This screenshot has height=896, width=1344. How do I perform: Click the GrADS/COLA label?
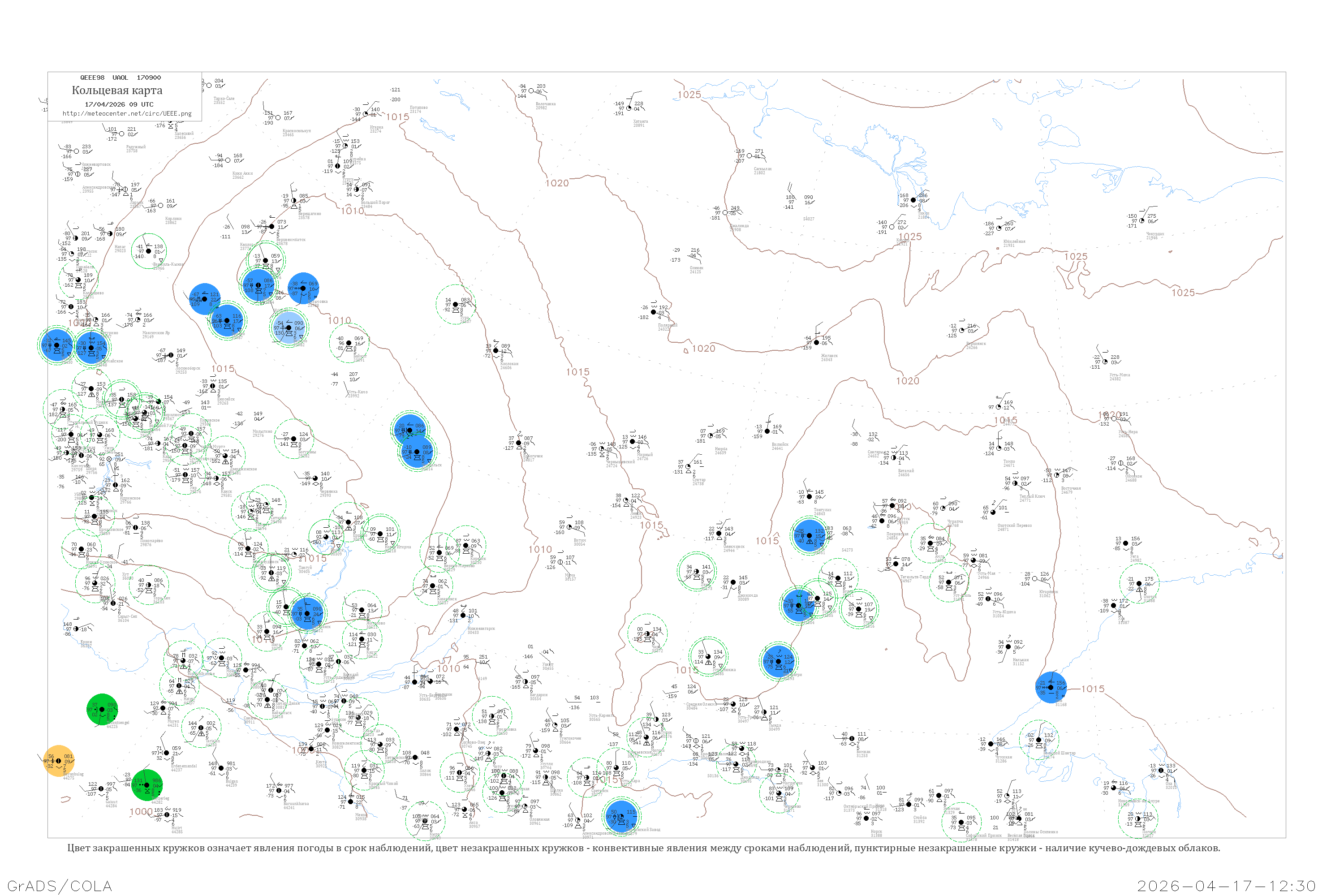click(60, 886)
